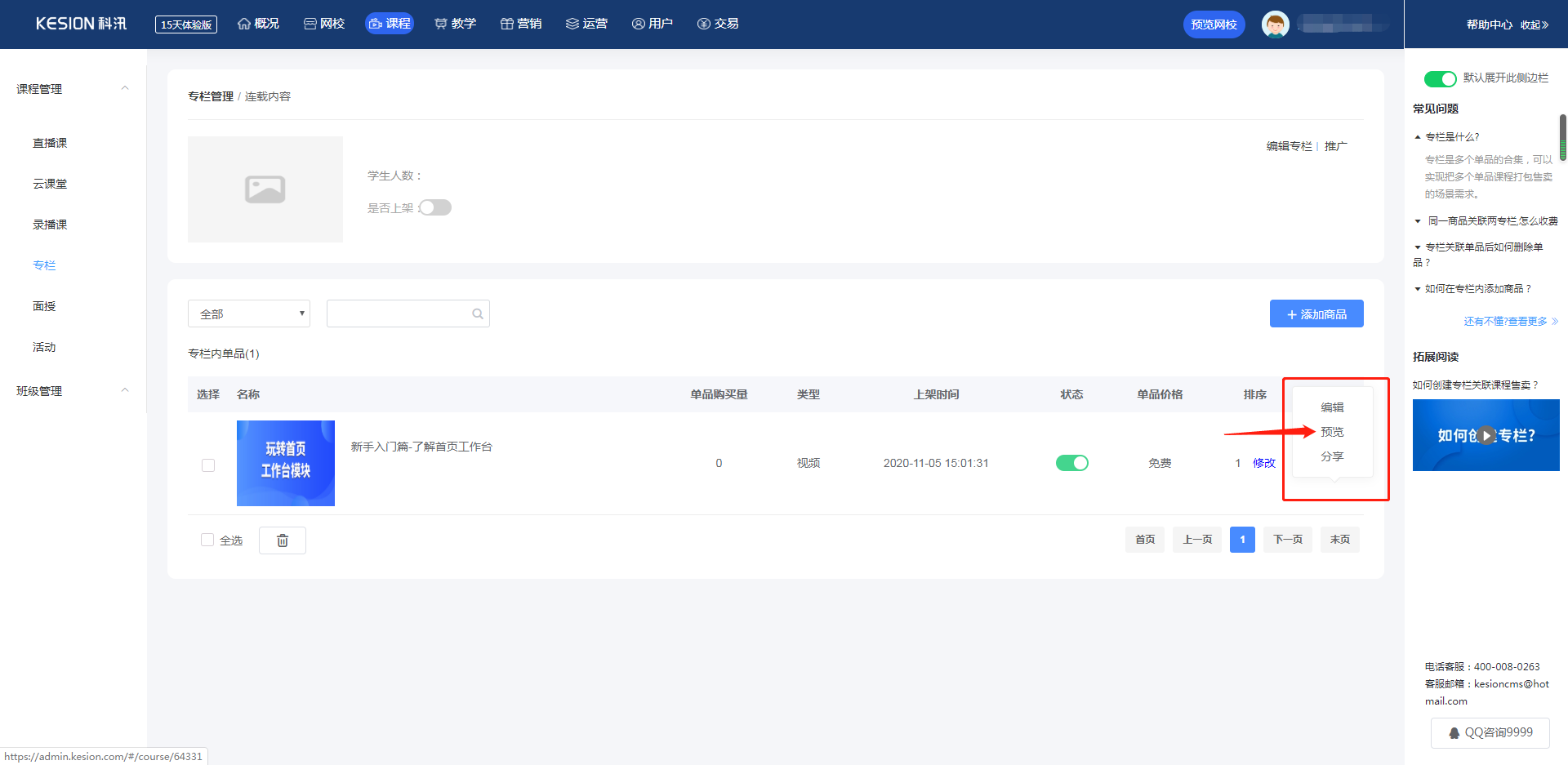Click the trash delete icon button
Viewport: 1568px width, 765px height.
point(283,540)
